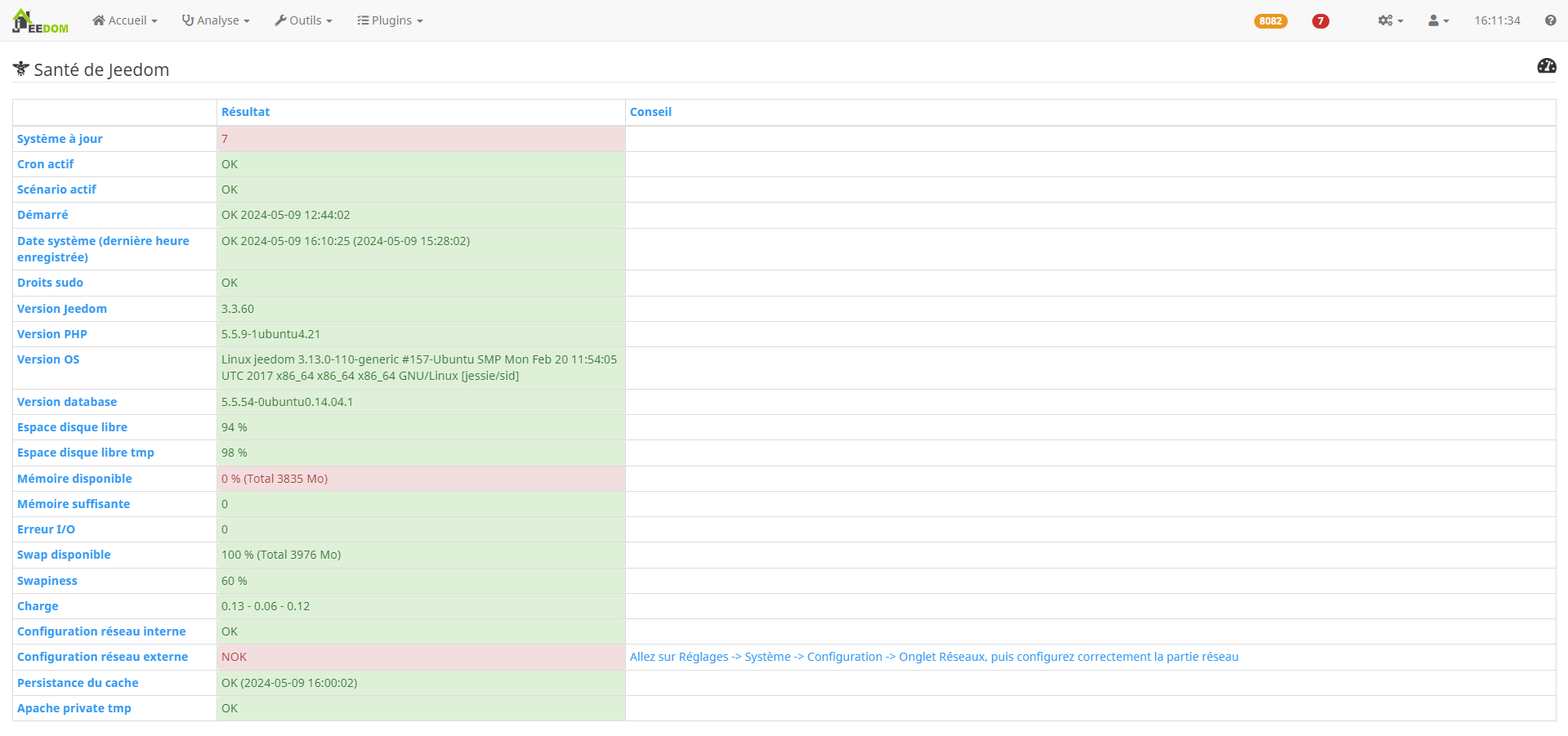Select the Système à jour row label
This screenshot has height=736, width=1568.
coord(60,139)
